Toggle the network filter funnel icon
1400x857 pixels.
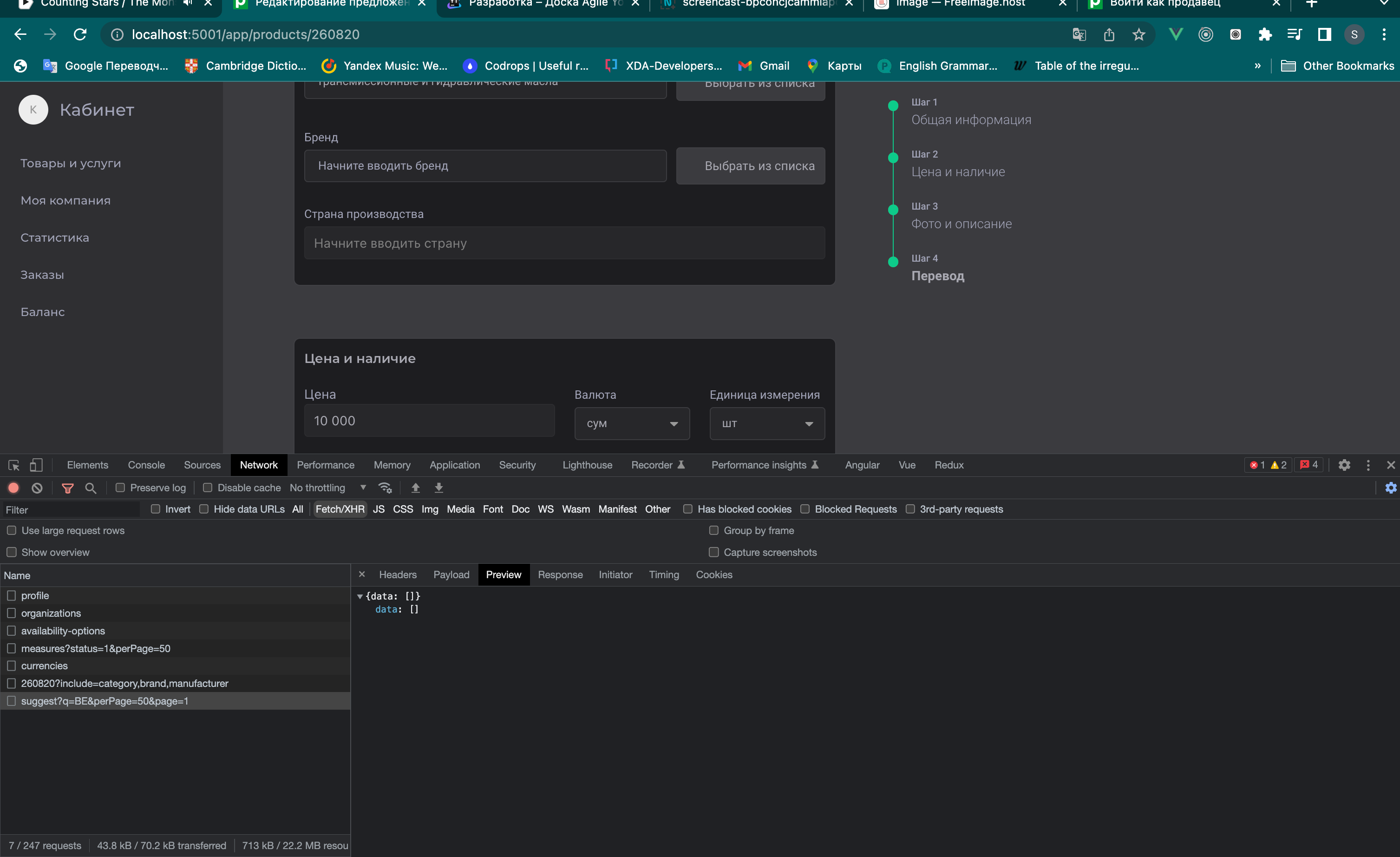tap(68, 488)
